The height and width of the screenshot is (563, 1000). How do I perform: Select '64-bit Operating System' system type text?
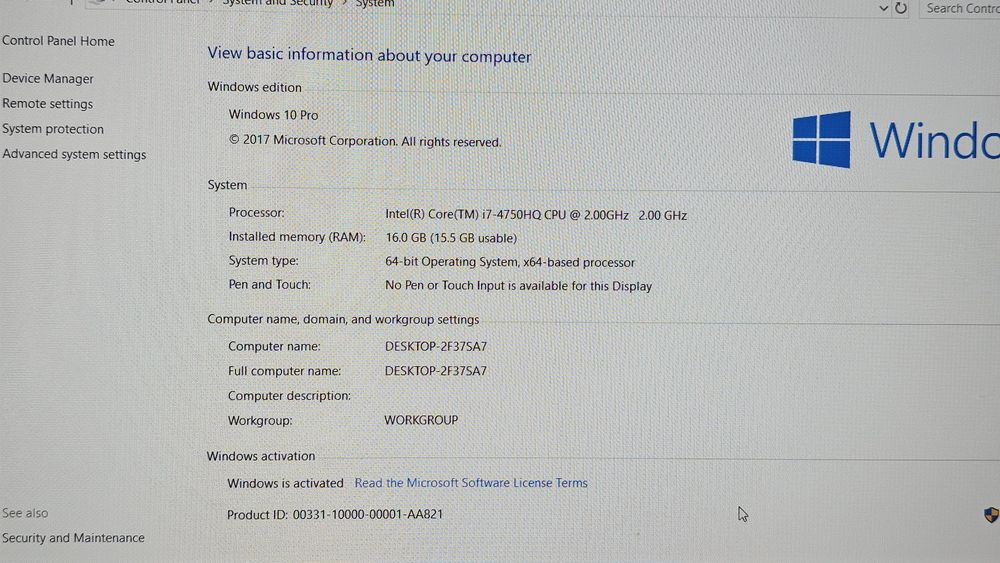[452, 262]
